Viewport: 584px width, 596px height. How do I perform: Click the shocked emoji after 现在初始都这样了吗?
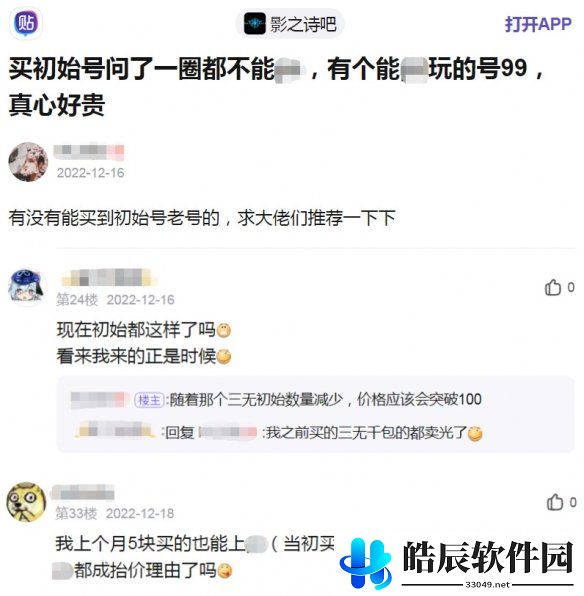[x=224, y=330]
